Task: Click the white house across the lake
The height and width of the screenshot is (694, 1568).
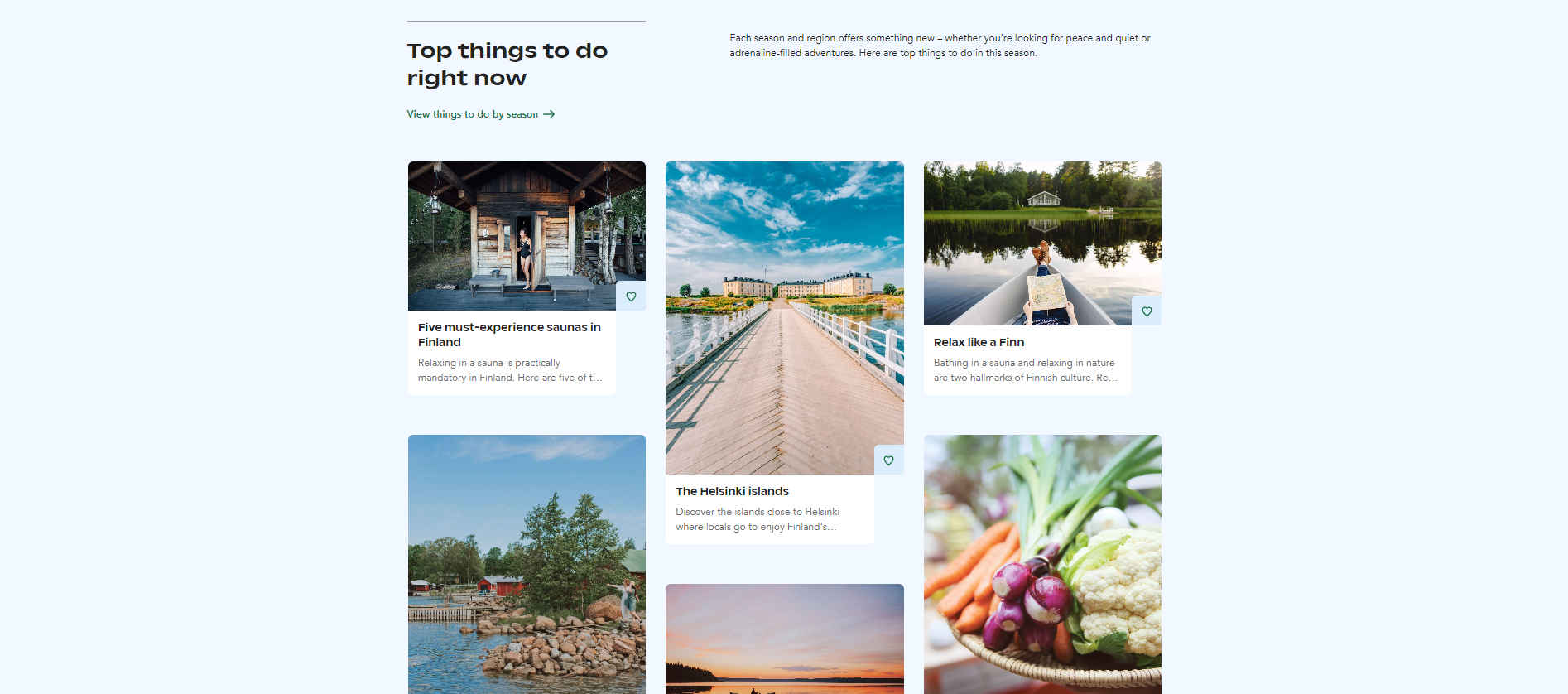Action: (x=1043, y=199)
